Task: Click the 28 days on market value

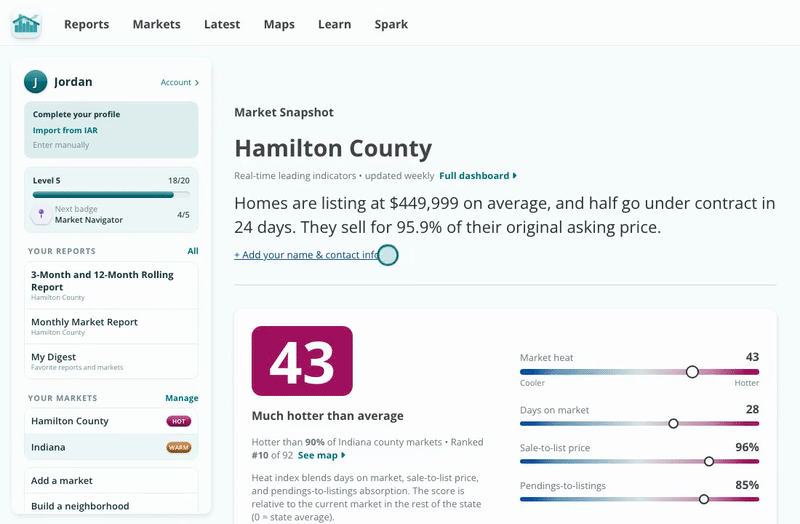Action: (x=752, y=410)
